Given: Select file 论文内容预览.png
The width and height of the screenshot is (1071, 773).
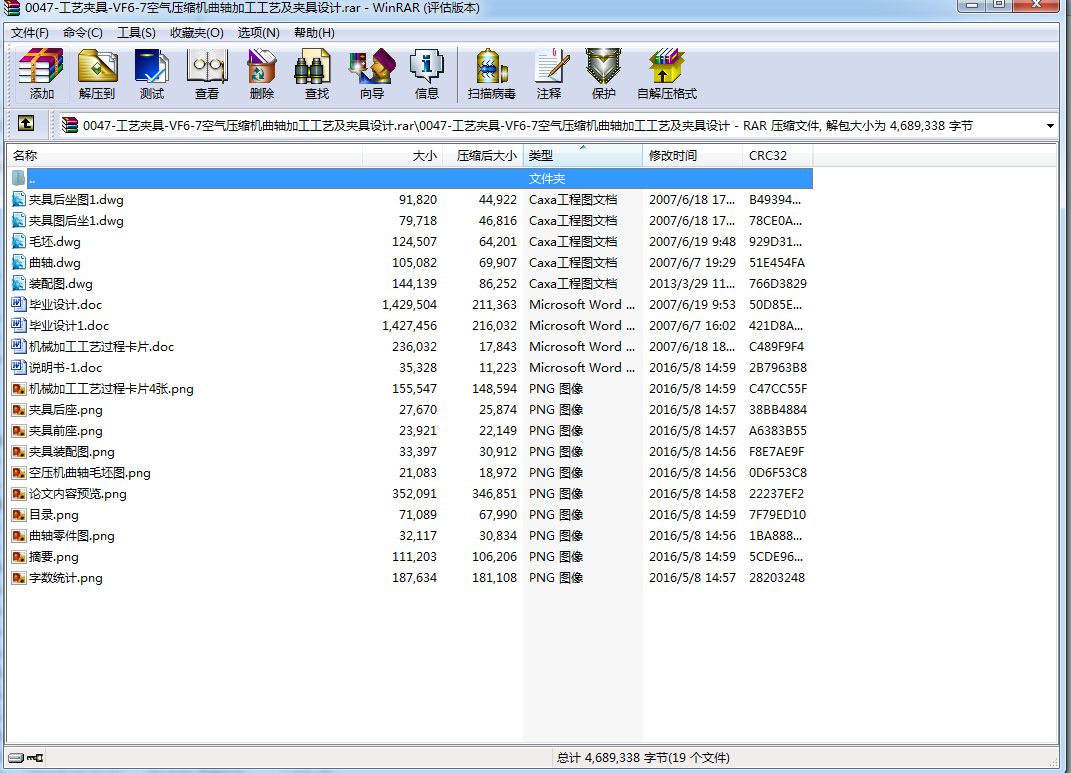Looking at the screenshot, I should click(78, 494).
